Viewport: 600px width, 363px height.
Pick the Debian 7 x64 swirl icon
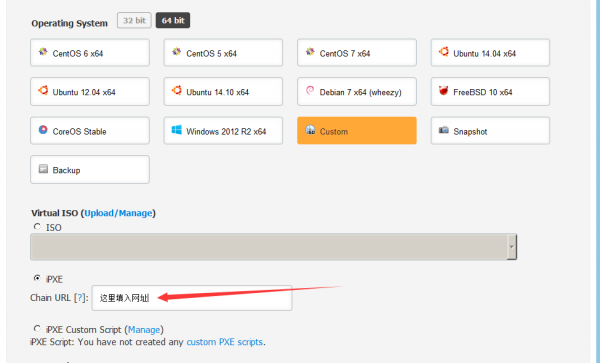310,90
